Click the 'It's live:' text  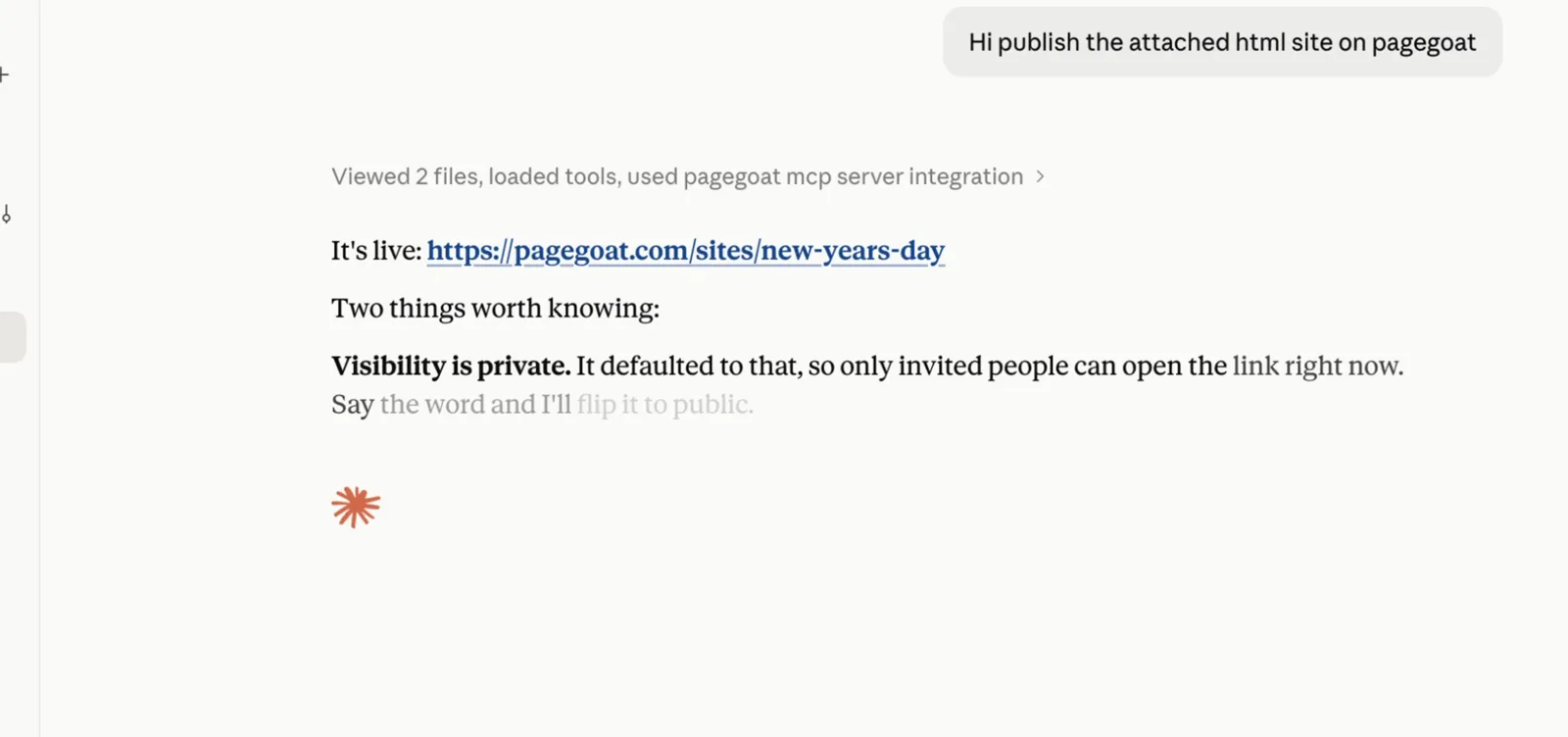tap(376, 251)
